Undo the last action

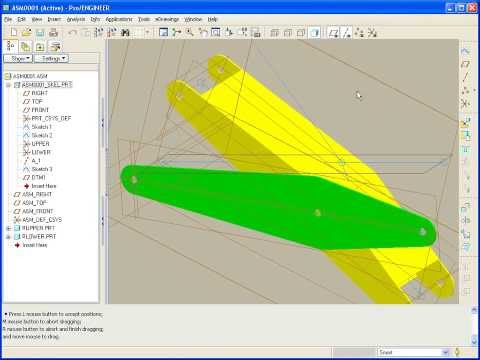click(72, 32)
